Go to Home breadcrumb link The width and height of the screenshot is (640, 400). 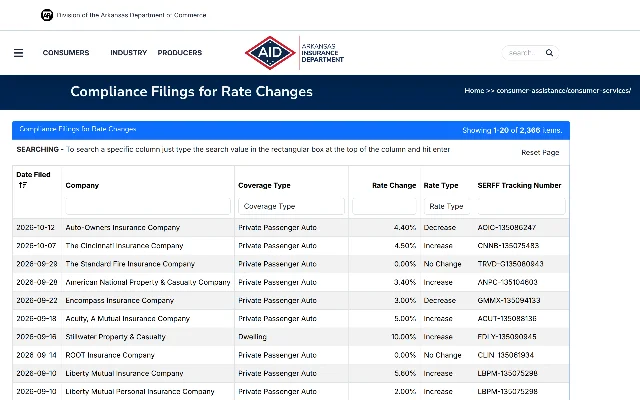(x=474, y=91)
